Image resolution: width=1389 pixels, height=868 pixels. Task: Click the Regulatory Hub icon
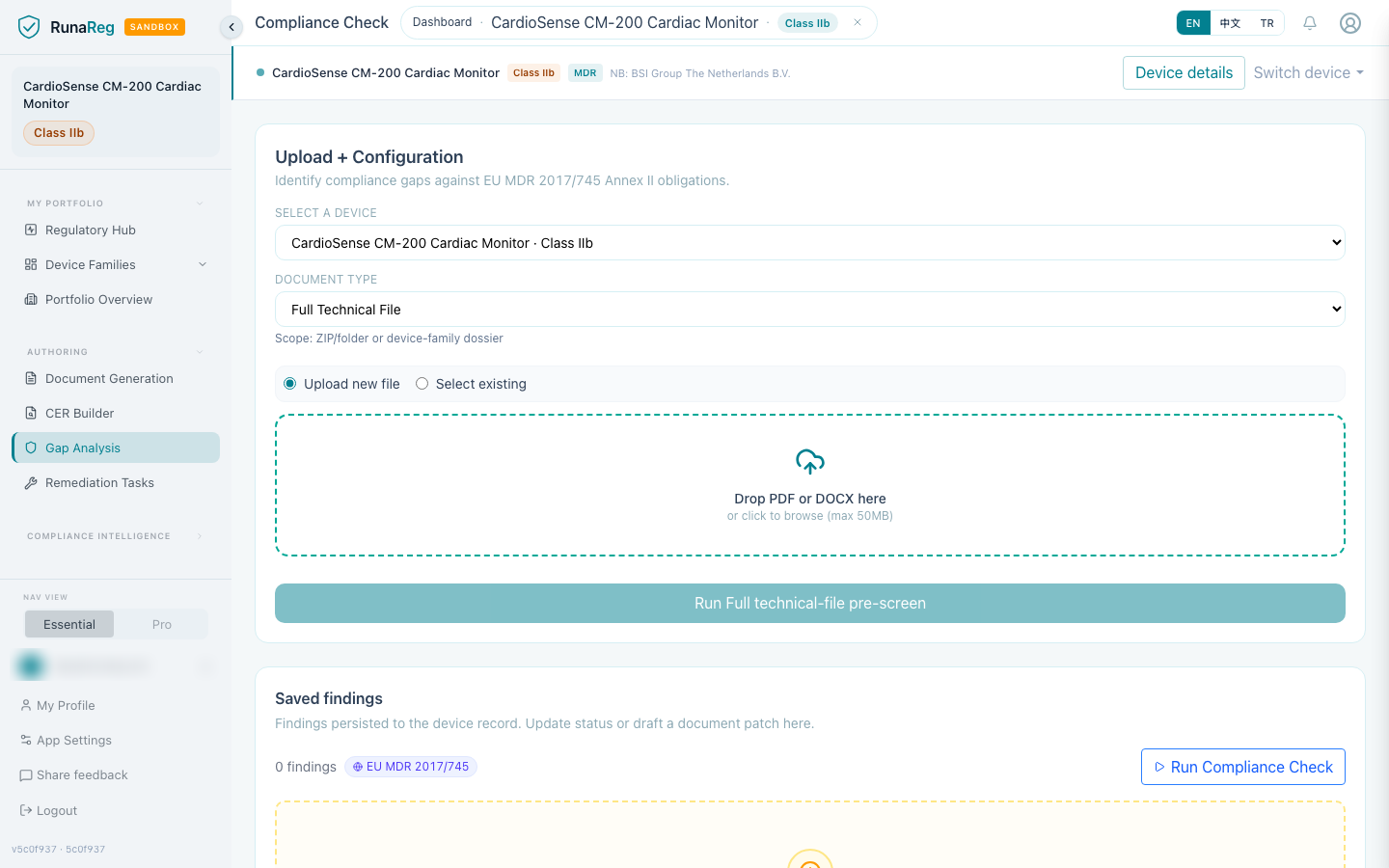tap(31, 230)
